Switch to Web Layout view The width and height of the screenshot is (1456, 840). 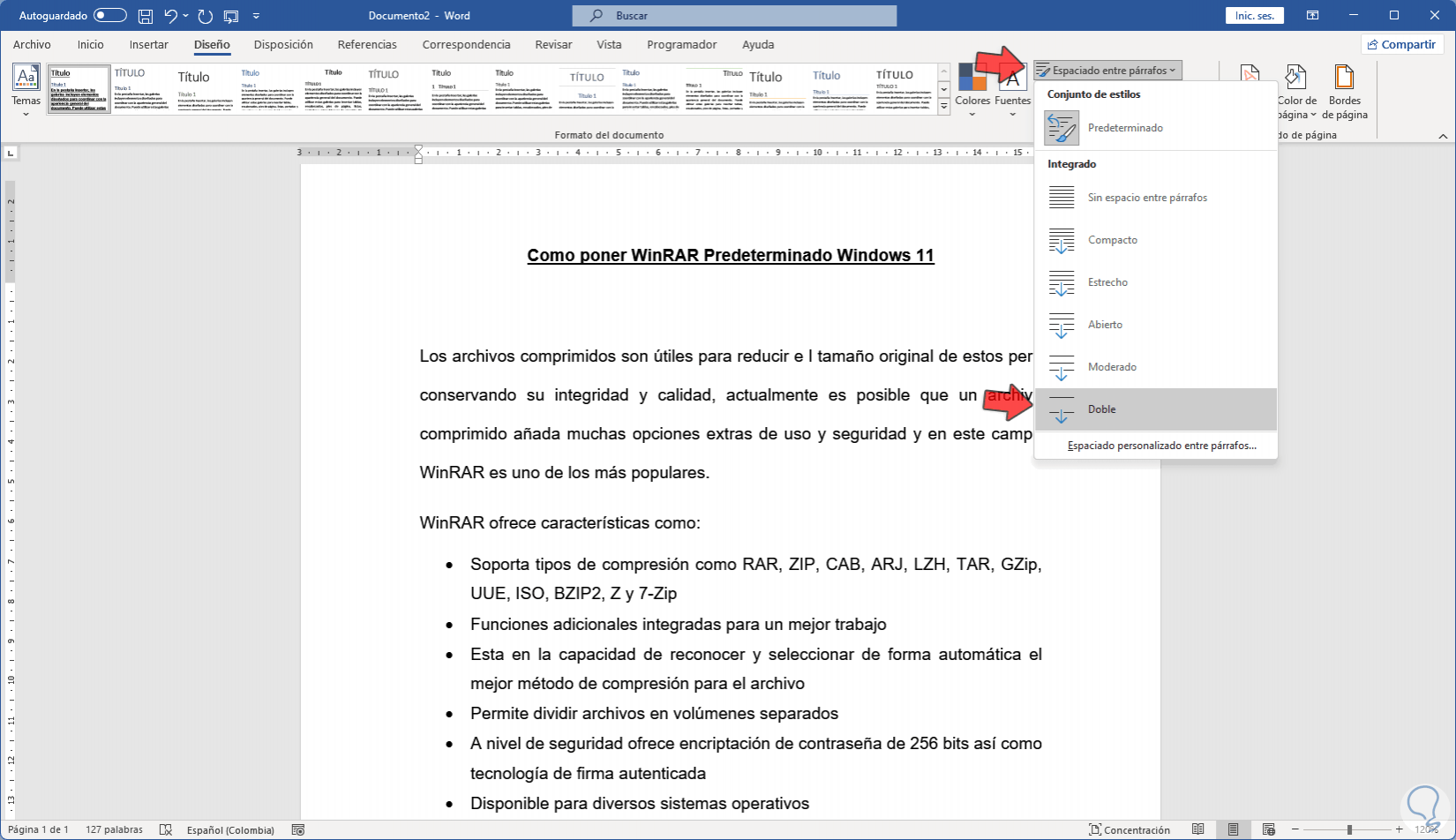tap(1268, 829)
